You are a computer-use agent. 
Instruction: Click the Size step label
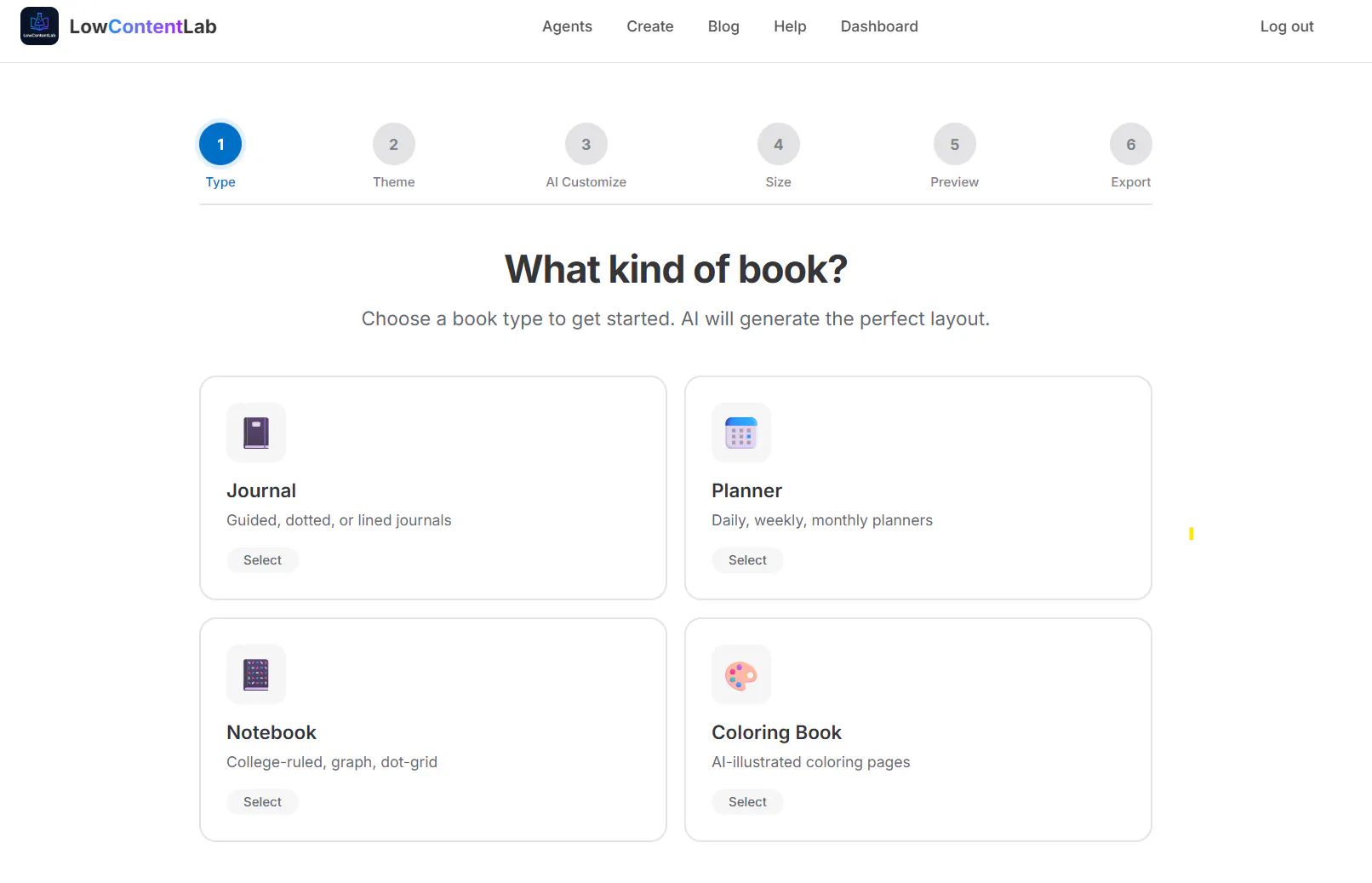[x=779, y=182]
